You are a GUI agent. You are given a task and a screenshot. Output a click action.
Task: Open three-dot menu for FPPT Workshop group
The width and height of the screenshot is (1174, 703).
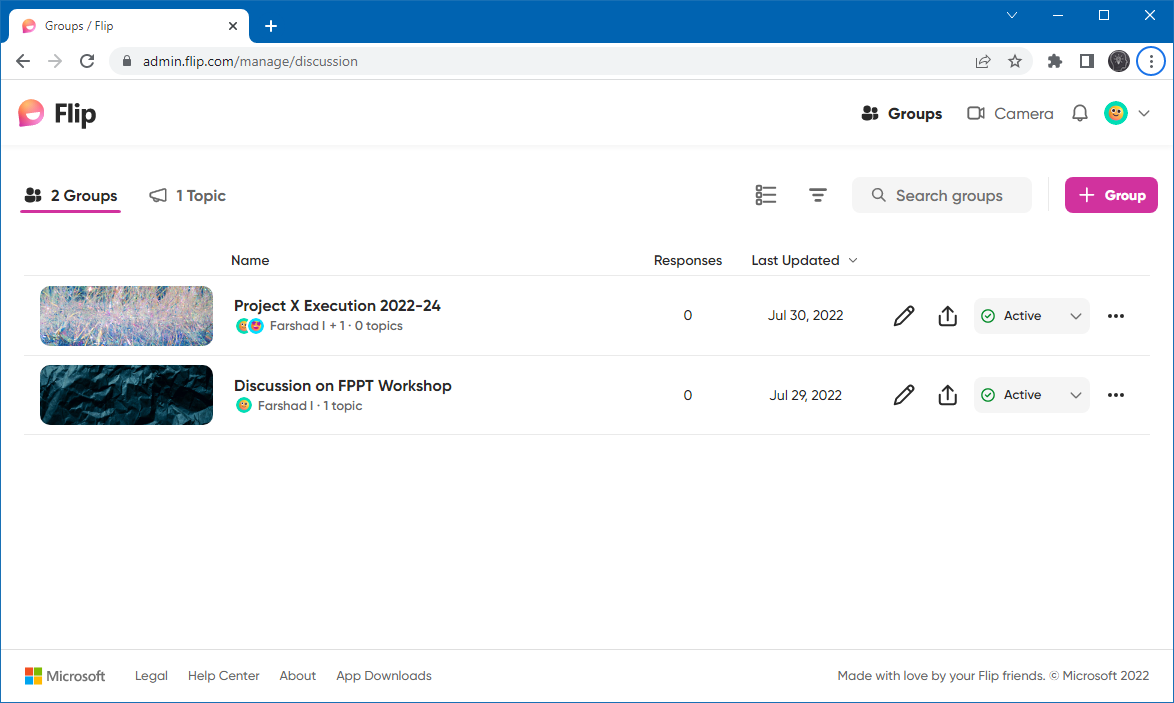click(1116, 395)
